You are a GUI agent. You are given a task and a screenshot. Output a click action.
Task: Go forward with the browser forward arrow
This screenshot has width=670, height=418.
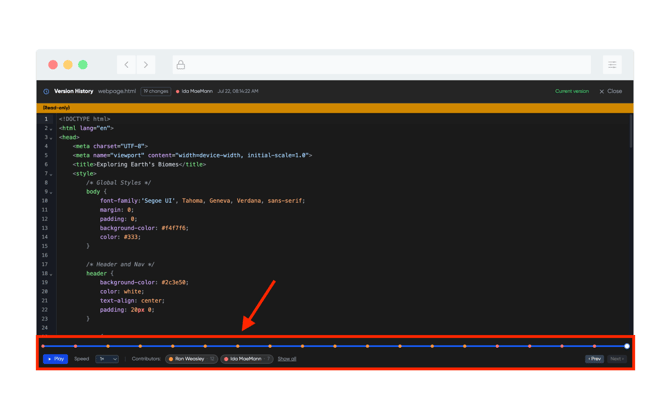click(x=146, y=65)
